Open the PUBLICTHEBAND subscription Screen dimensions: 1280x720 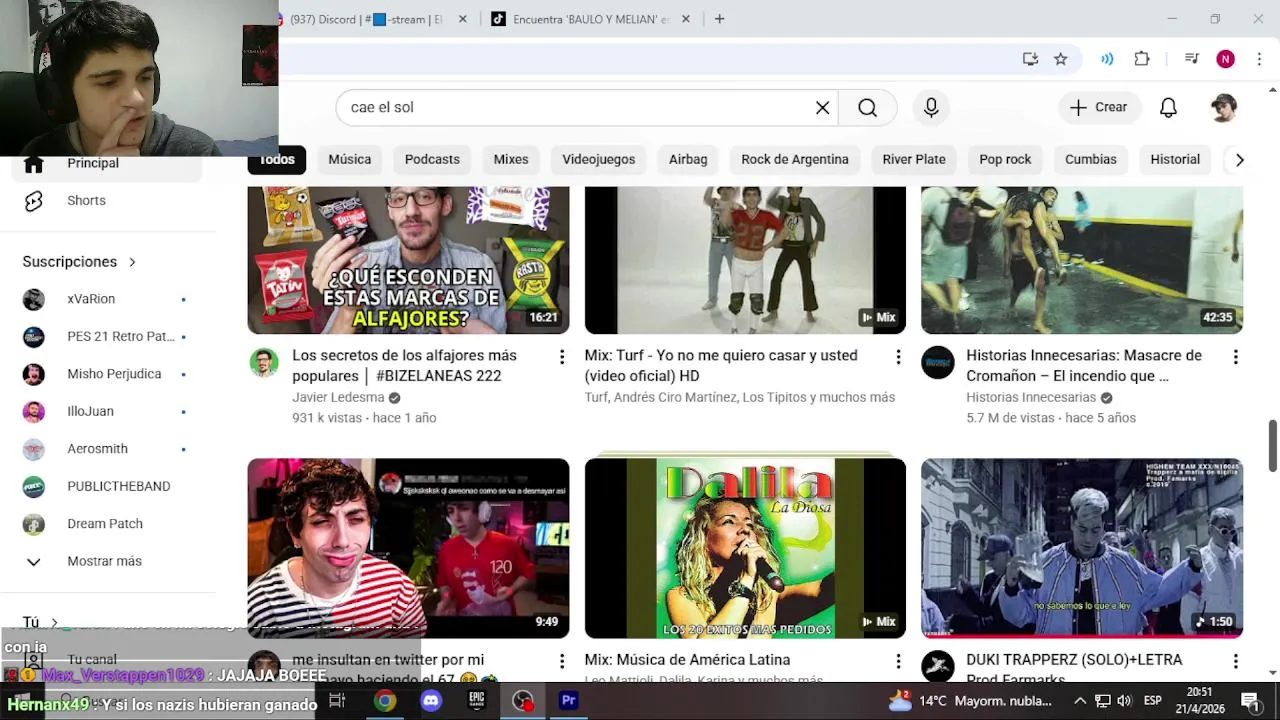pyautogui.click(x=106, y=487)
